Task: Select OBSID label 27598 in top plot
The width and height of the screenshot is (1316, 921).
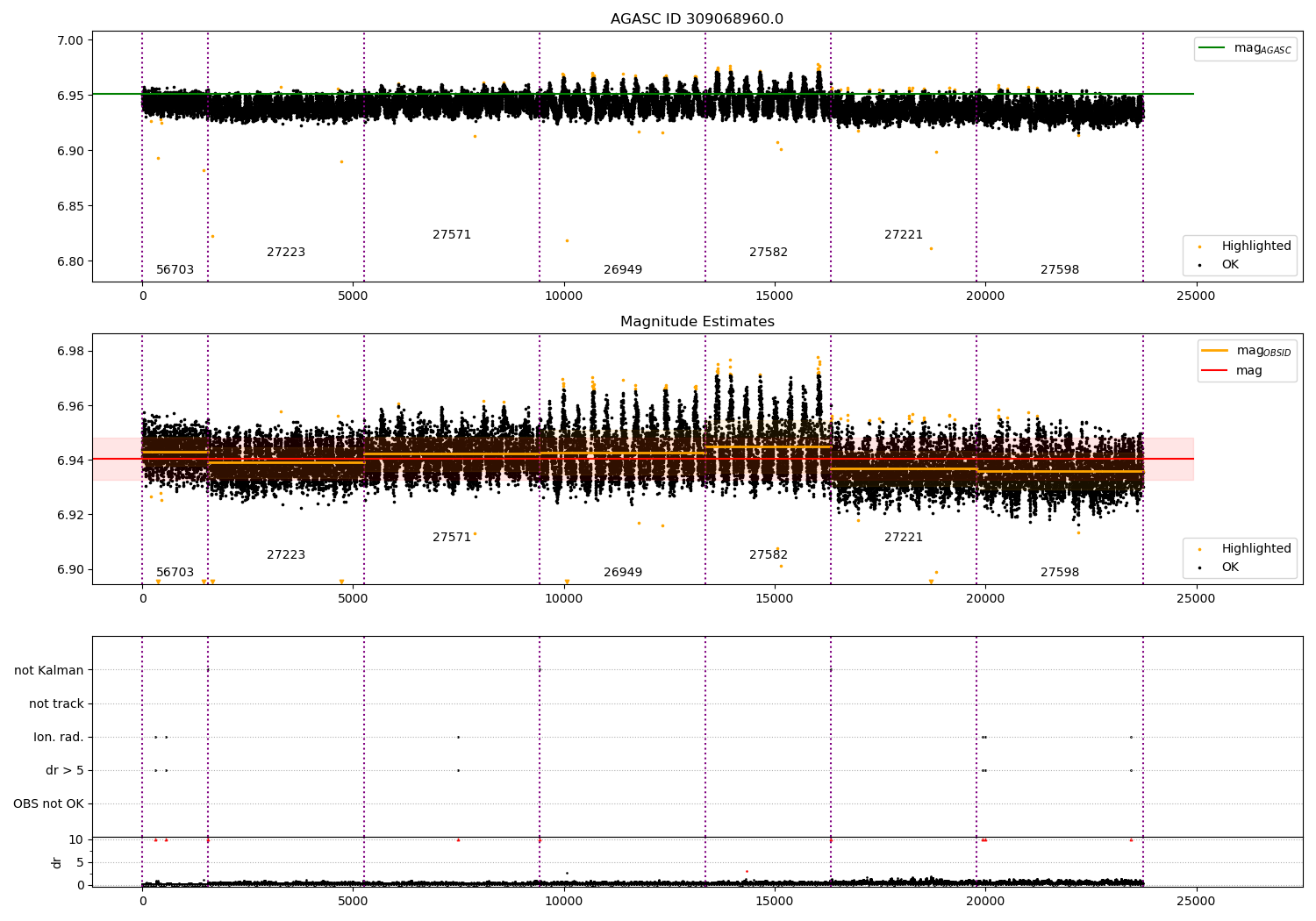Action: point(1060,270)
